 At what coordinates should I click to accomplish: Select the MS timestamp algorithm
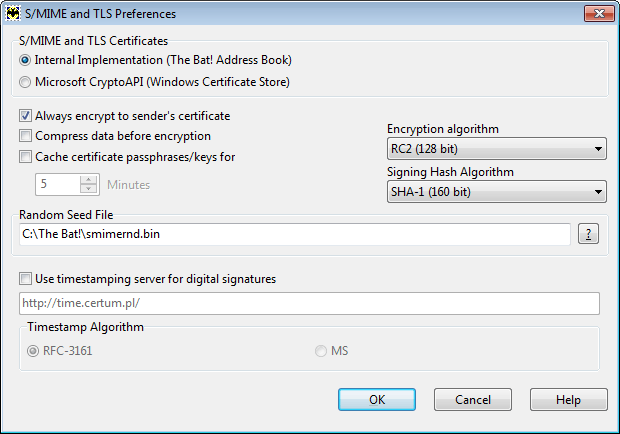pos(321,351)
